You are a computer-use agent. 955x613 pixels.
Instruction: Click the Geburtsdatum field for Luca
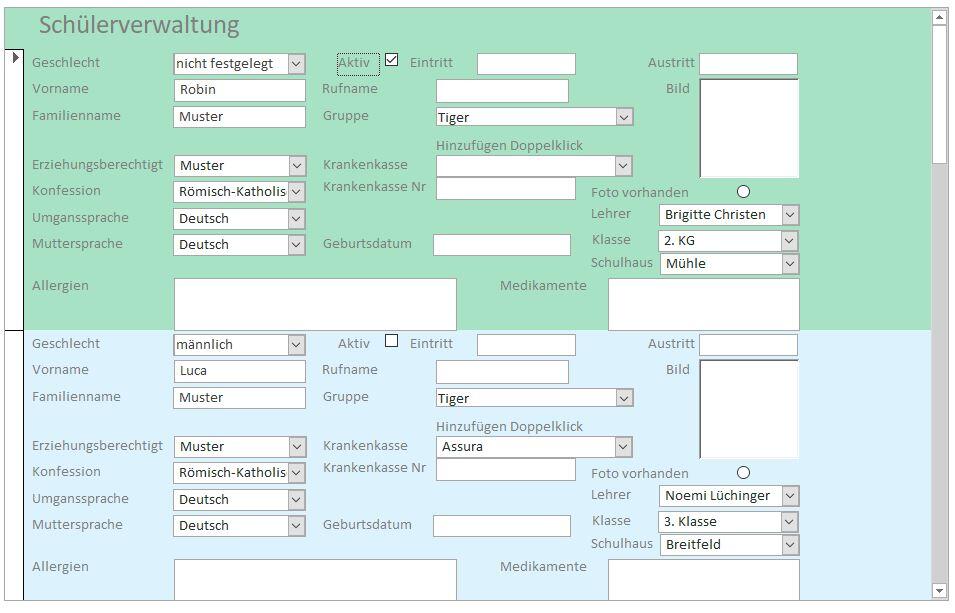coord(501,526)
